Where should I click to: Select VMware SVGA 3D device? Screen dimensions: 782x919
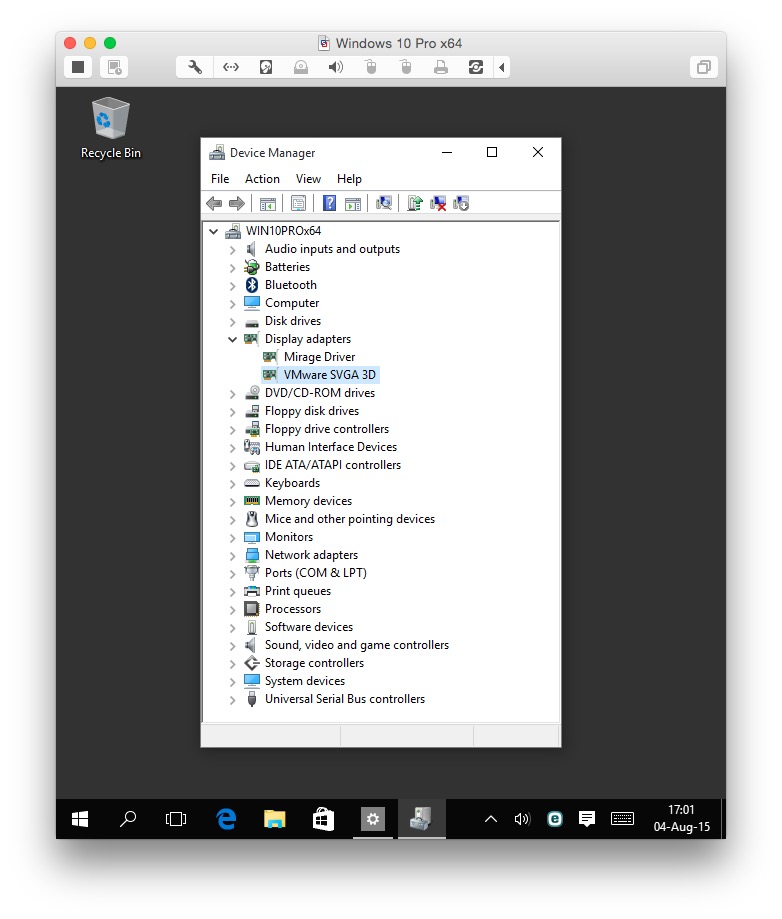[x=329, y=375]
